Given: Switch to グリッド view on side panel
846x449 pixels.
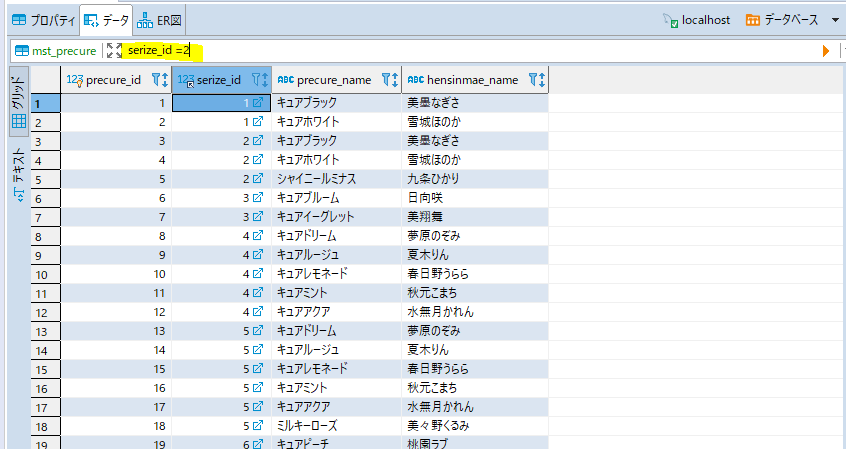Looking at the screenshot, I should pos(19,102).
